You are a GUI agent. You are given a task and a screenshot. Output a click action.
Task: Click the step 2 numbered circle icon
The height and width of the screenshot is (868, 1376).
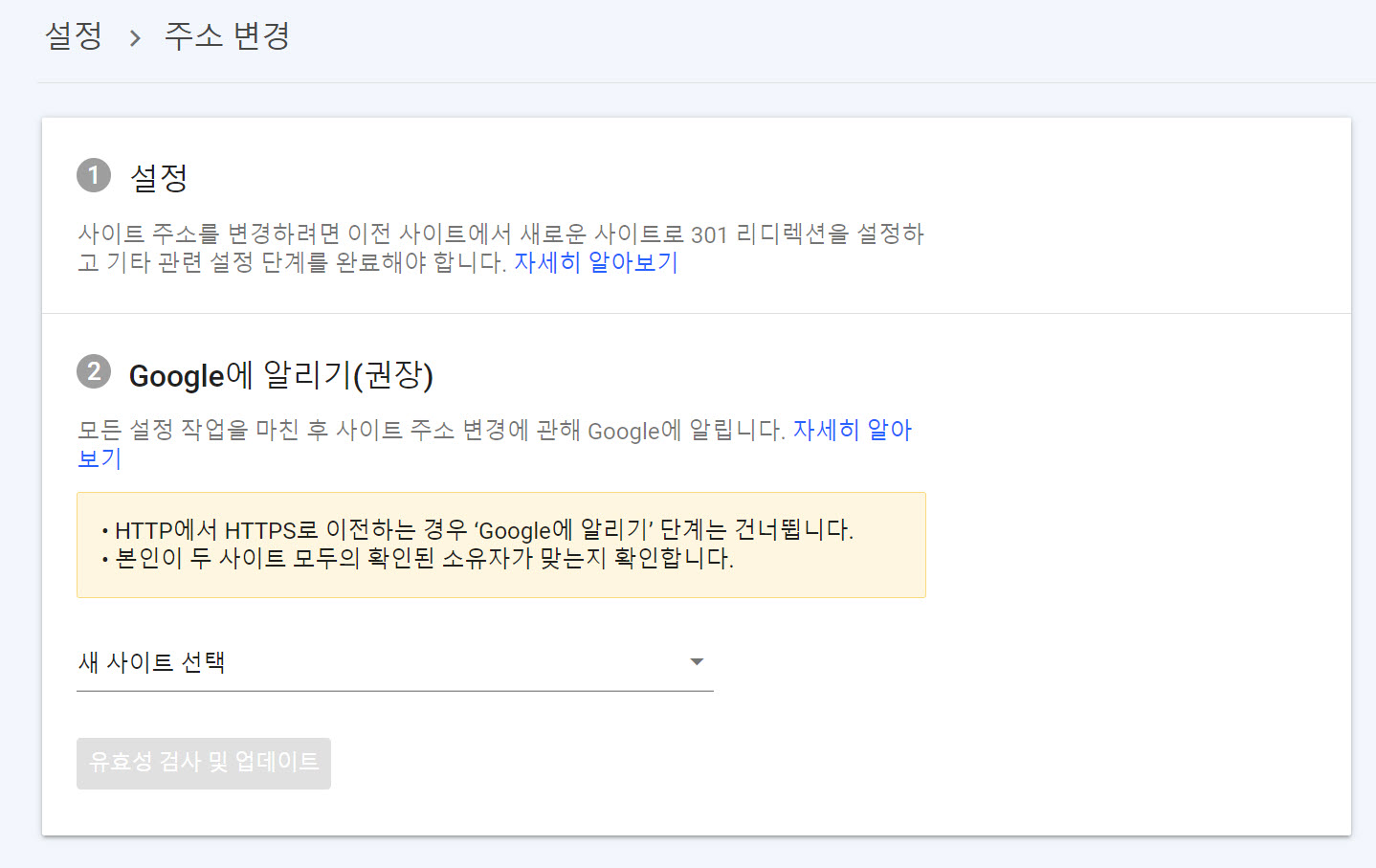(x=94, y=373)
